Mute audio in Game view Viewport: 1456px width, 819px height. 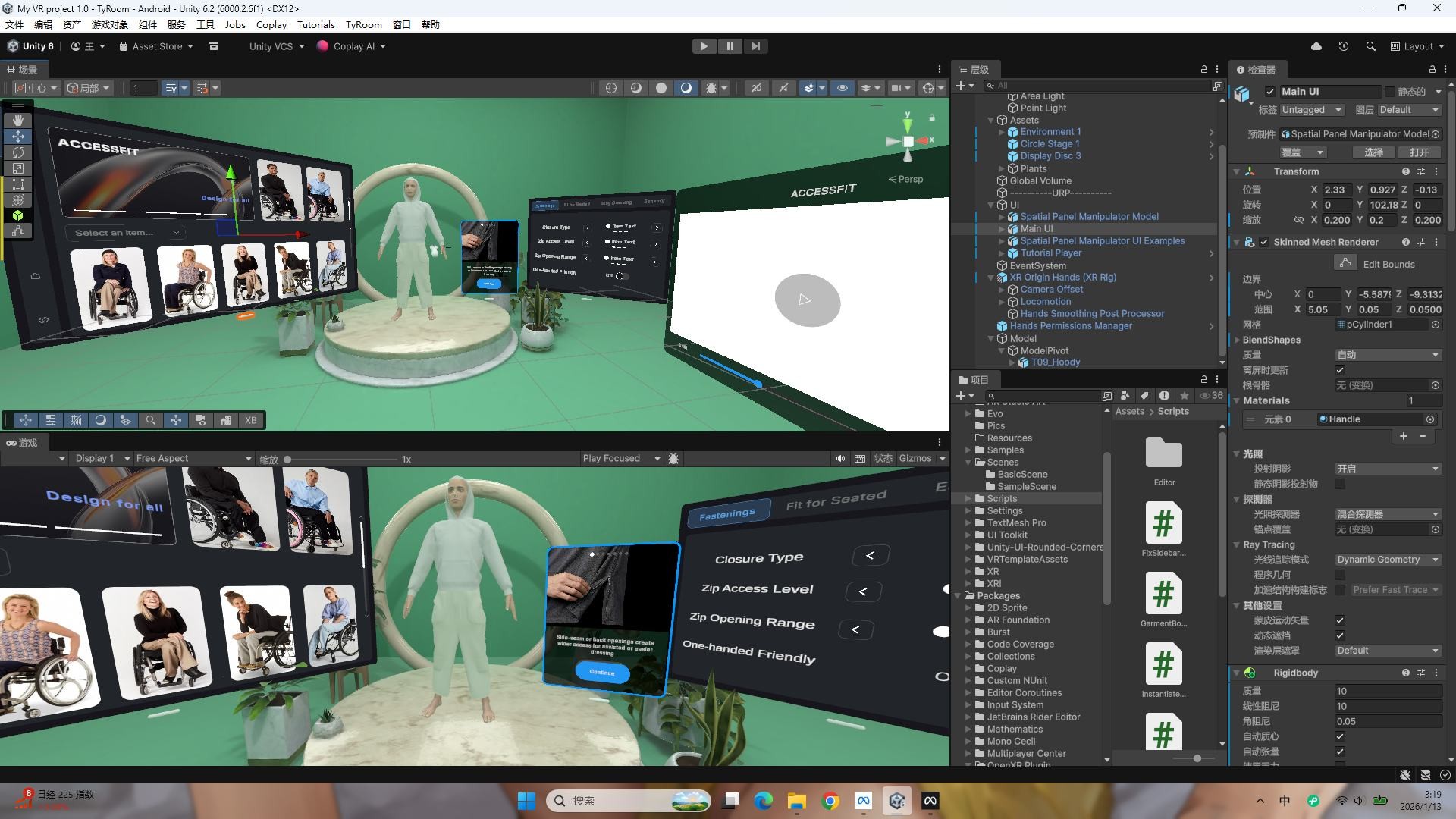(839, 459)
